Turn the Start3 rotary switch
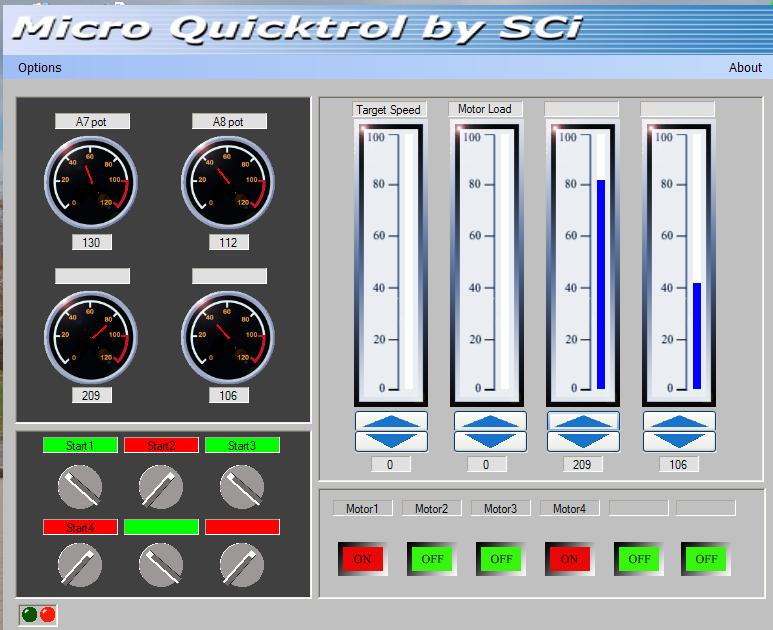The image size is (773, 630). pyautogui.click(x=242, y=487)
